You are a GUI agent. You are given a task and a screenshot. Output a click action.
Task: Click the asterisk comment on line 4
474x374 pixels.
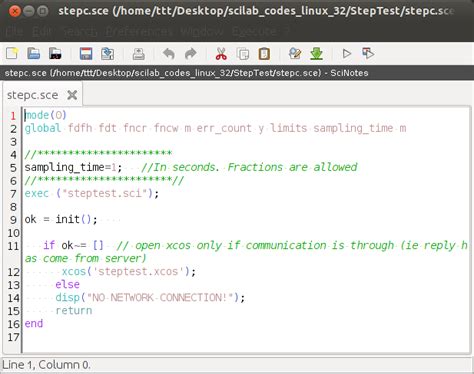coord(98,154)
